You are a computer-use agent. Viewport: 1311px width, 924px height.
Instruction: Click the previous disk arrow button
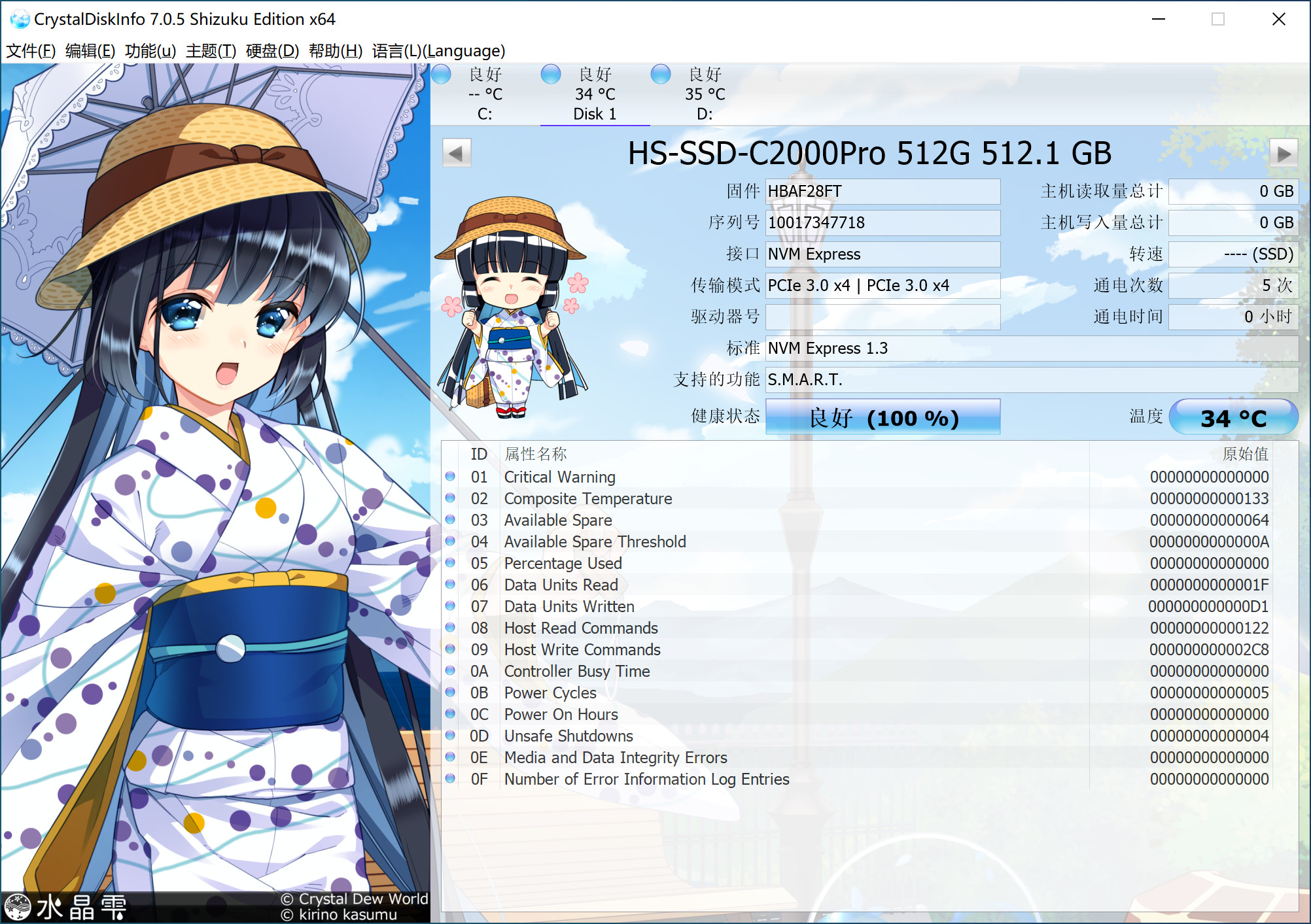457,152
